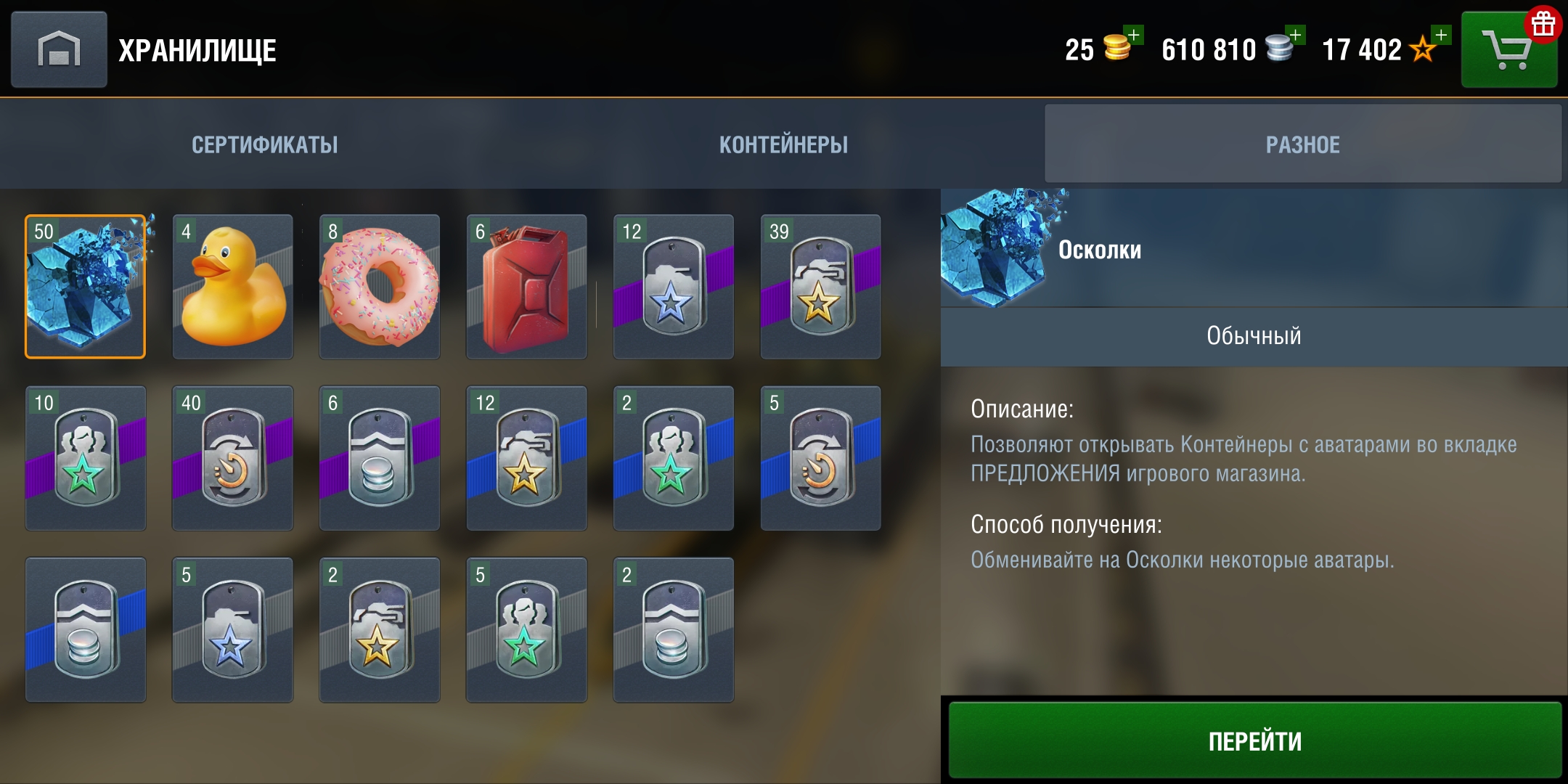The width and height of the screenshot is (1568, 784).
Task: Add gold using plus beside 25
Action: (x=1133, y=35)
